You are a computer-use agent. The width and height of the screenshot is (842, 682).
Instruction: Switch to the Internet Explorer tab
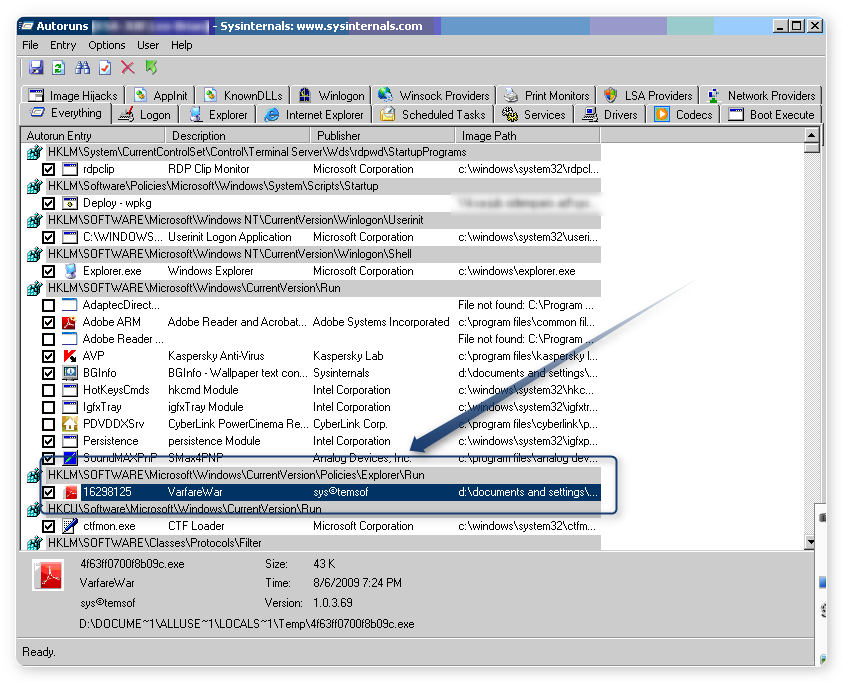pyautogui.click(x=315, y=114)
